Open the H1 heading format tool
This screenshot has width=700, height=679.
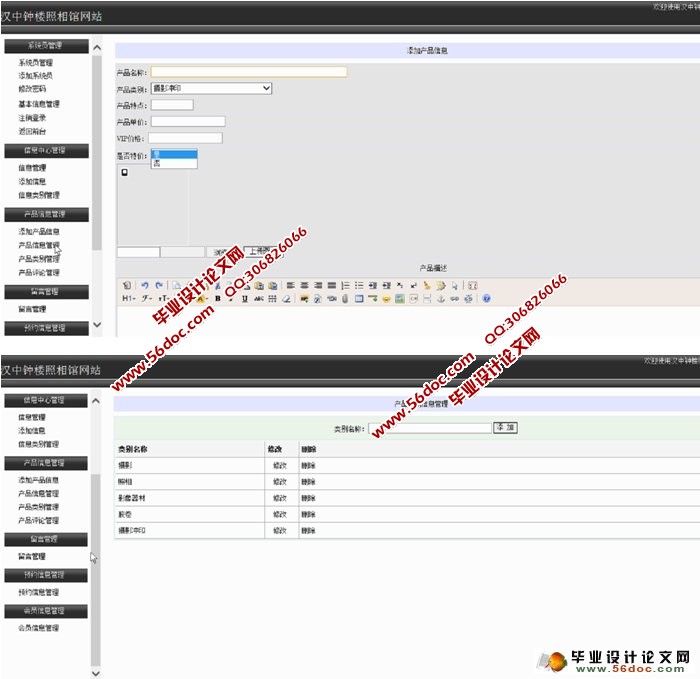click(129, 298)
